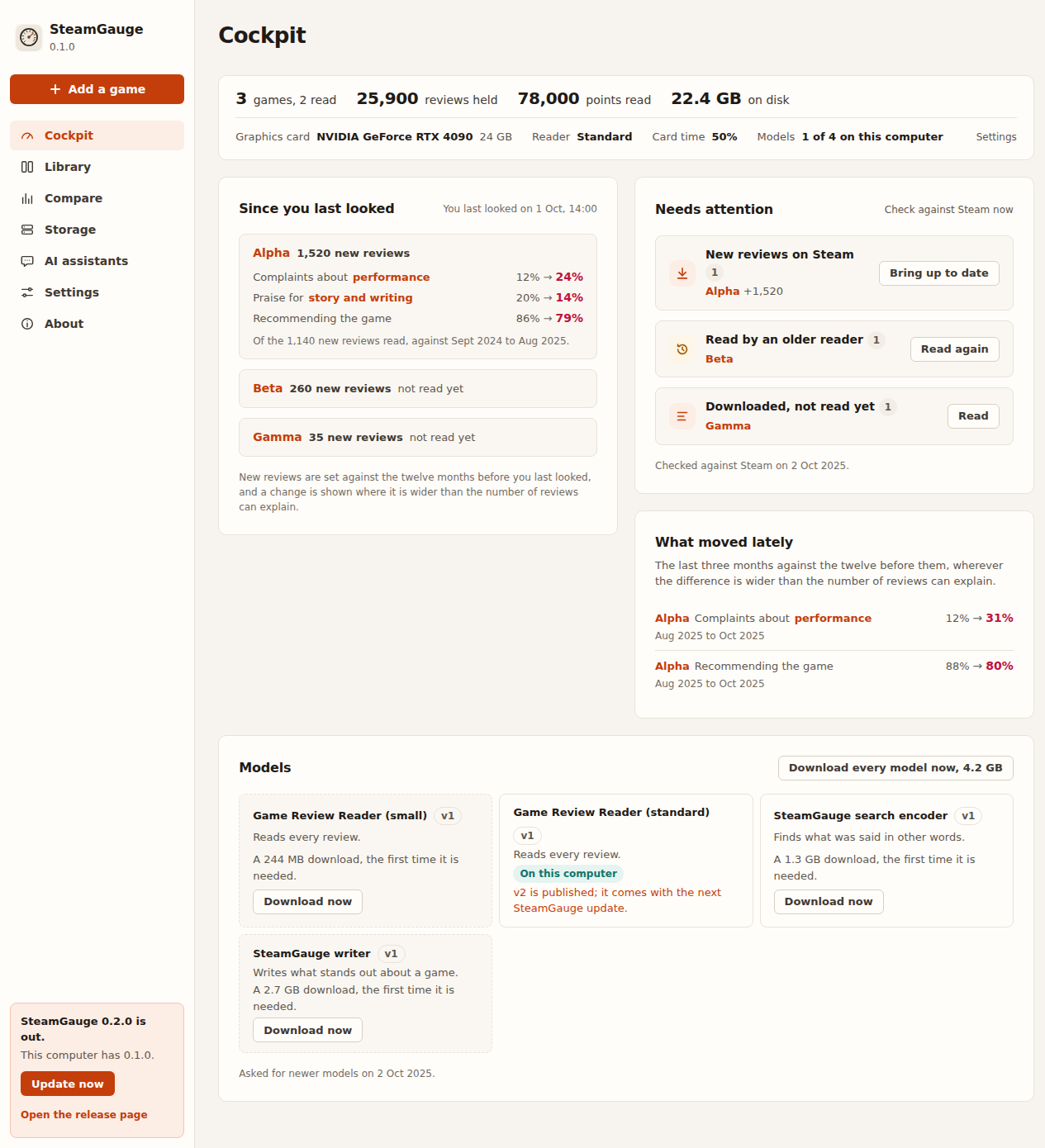
Task: Click the history clock icon beside Read by an older reader
Action: [682, 349]
